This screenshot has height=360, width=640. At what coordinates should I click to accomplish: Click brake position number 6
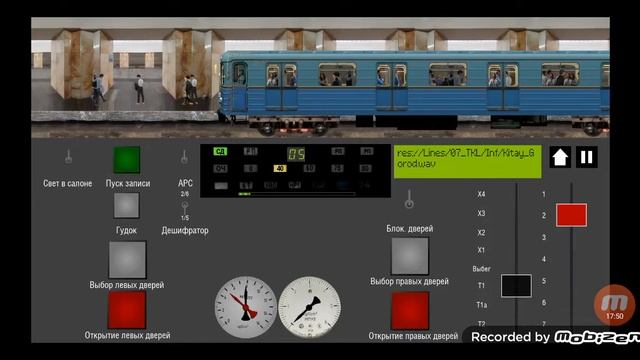click(544, 302)
